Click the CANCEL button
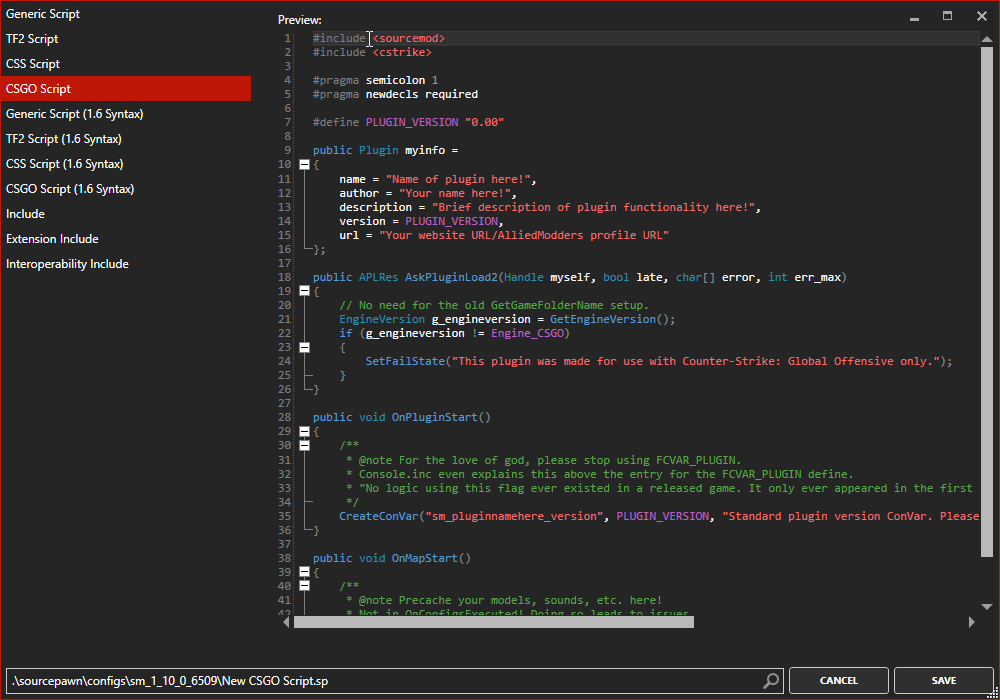Viewport: 1000px width, 700px height. pyautogui.click(x=839, y=681)
